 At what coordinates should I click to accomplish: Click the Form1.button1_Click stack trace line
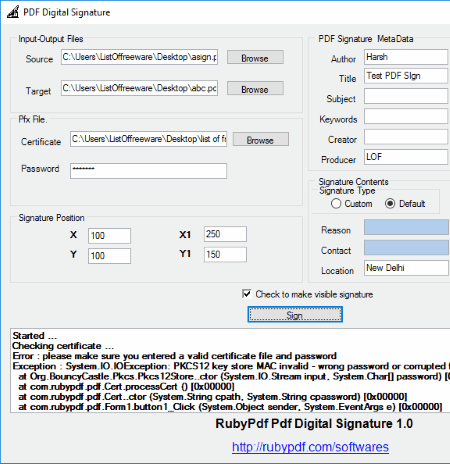coord(230,407)
